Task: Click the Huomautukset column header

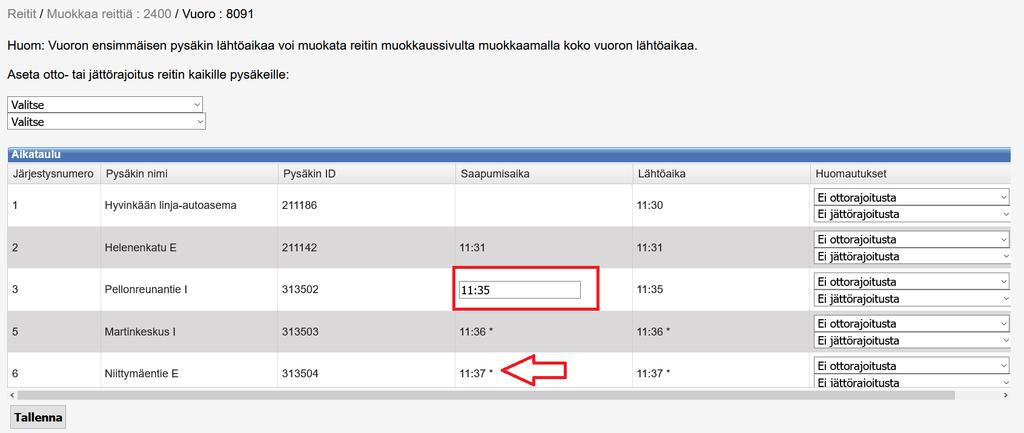Action: (910, 174)
